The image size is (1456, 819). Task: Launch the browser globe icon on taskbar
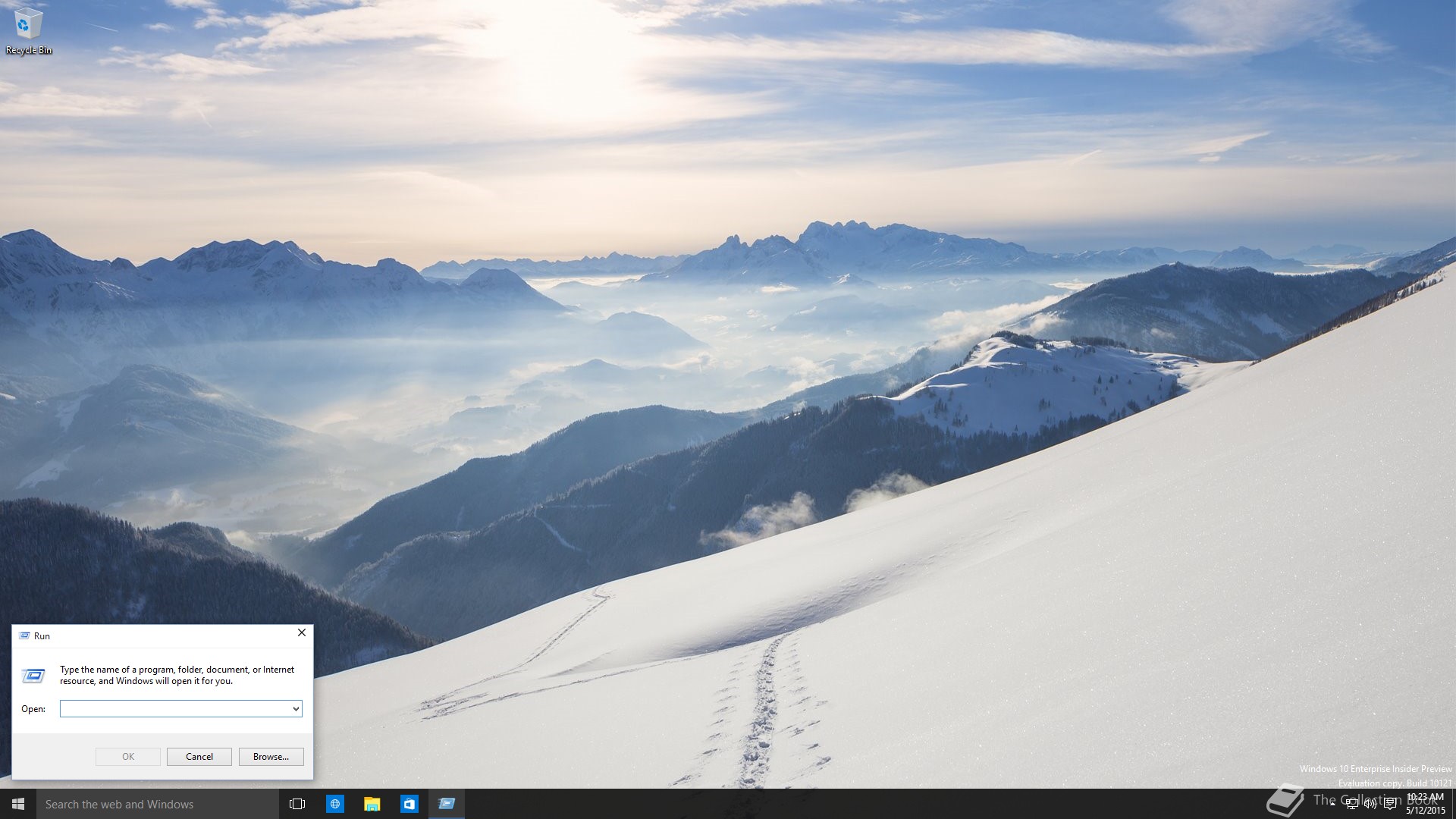pos(334,804)
